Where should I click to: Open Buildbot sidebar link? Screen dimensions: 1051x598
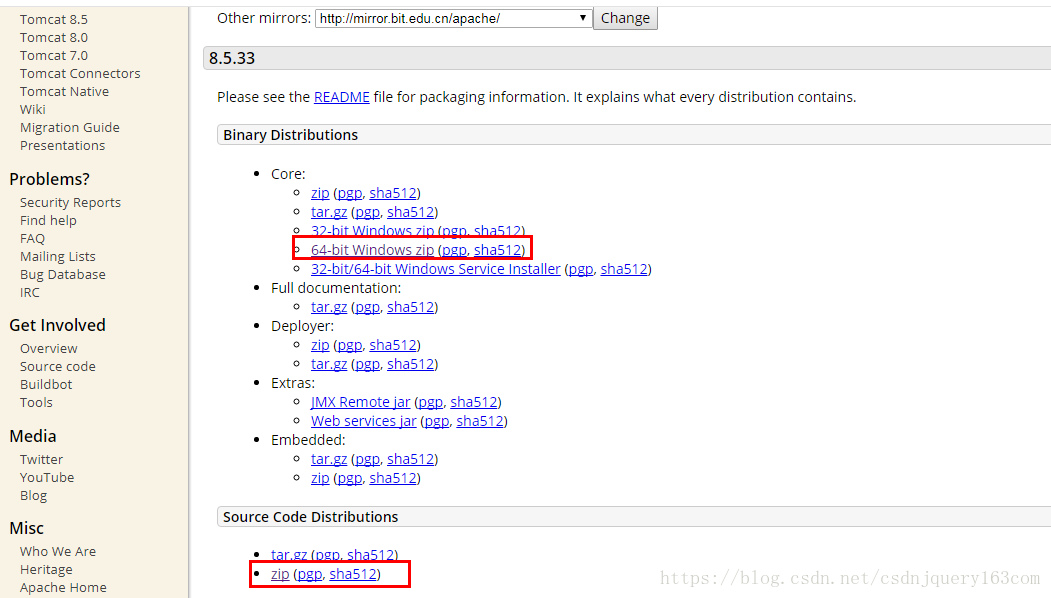[46, 385]
